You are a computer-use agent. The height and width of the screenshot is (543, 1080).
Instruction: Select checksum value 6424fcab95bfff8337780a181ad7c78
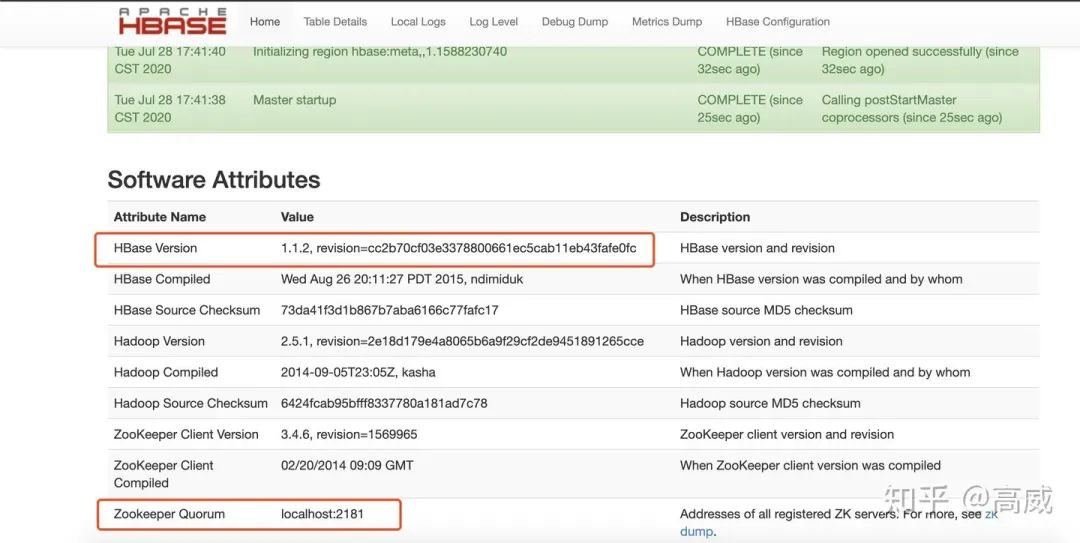[x=384, y=403]
